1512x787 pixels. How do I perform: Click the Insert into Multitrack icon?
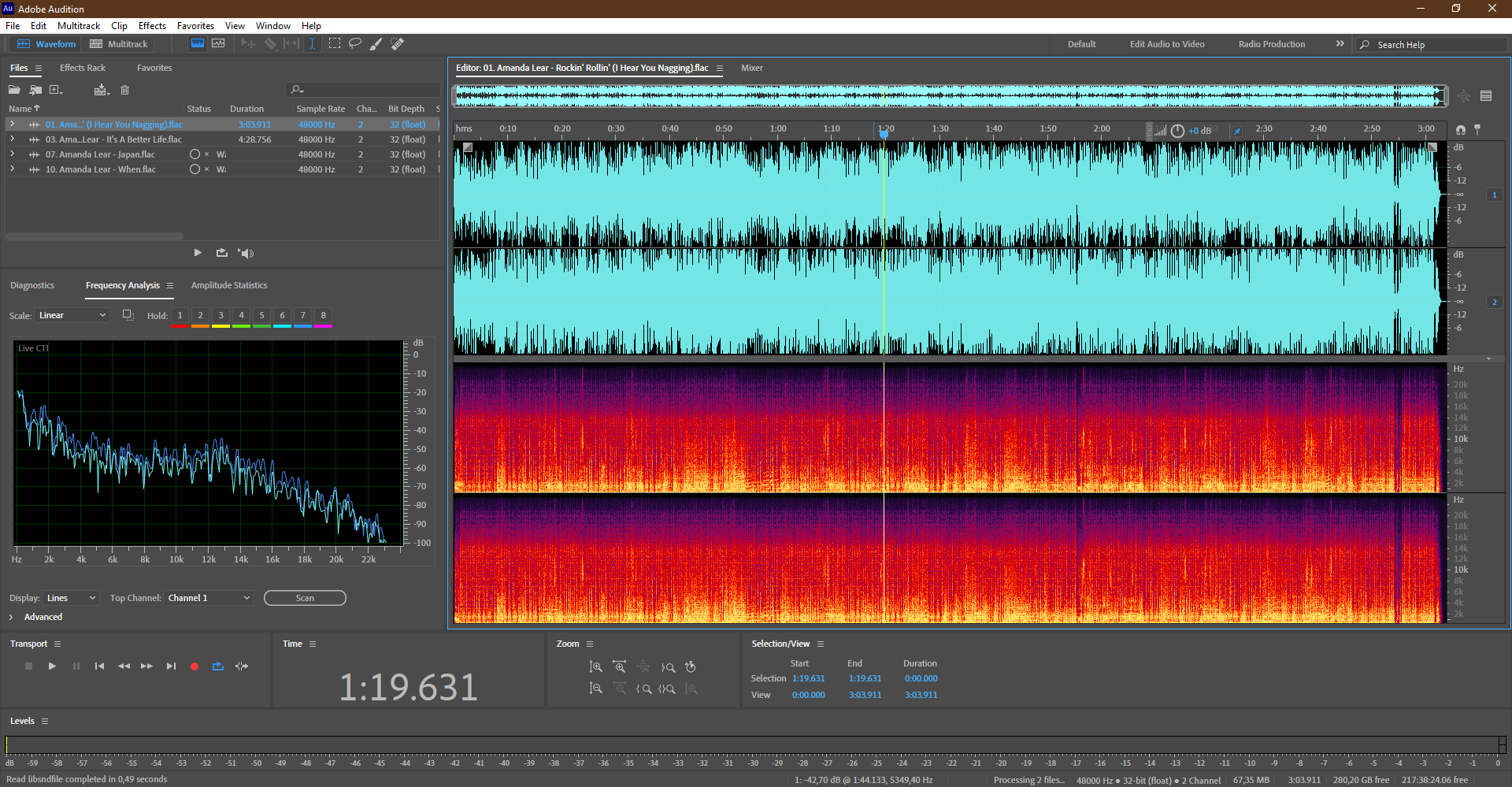pyautogui.click(x=101, y=90)
